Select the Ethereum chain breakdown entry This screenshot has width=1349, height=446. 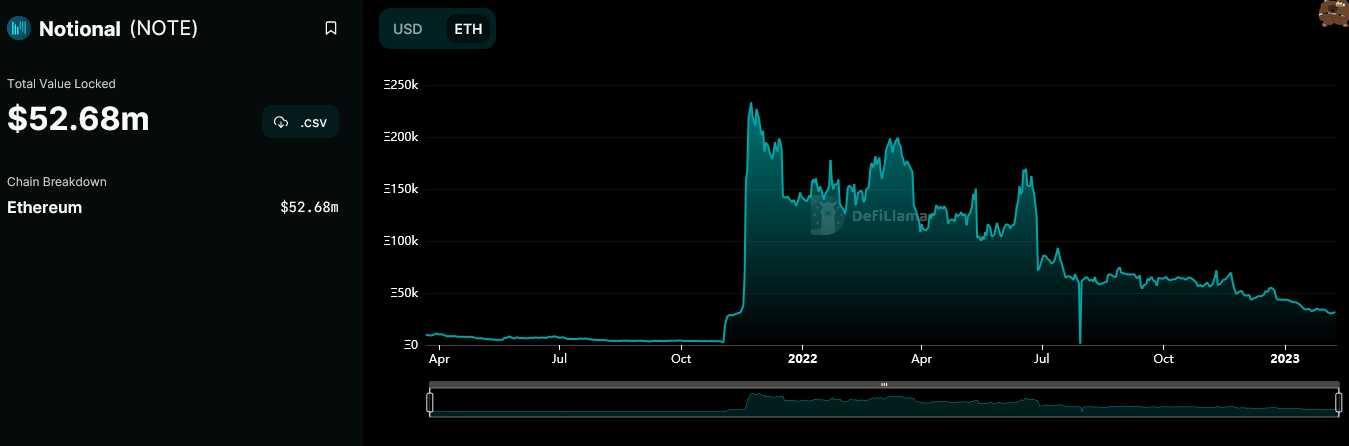[45, 208]
